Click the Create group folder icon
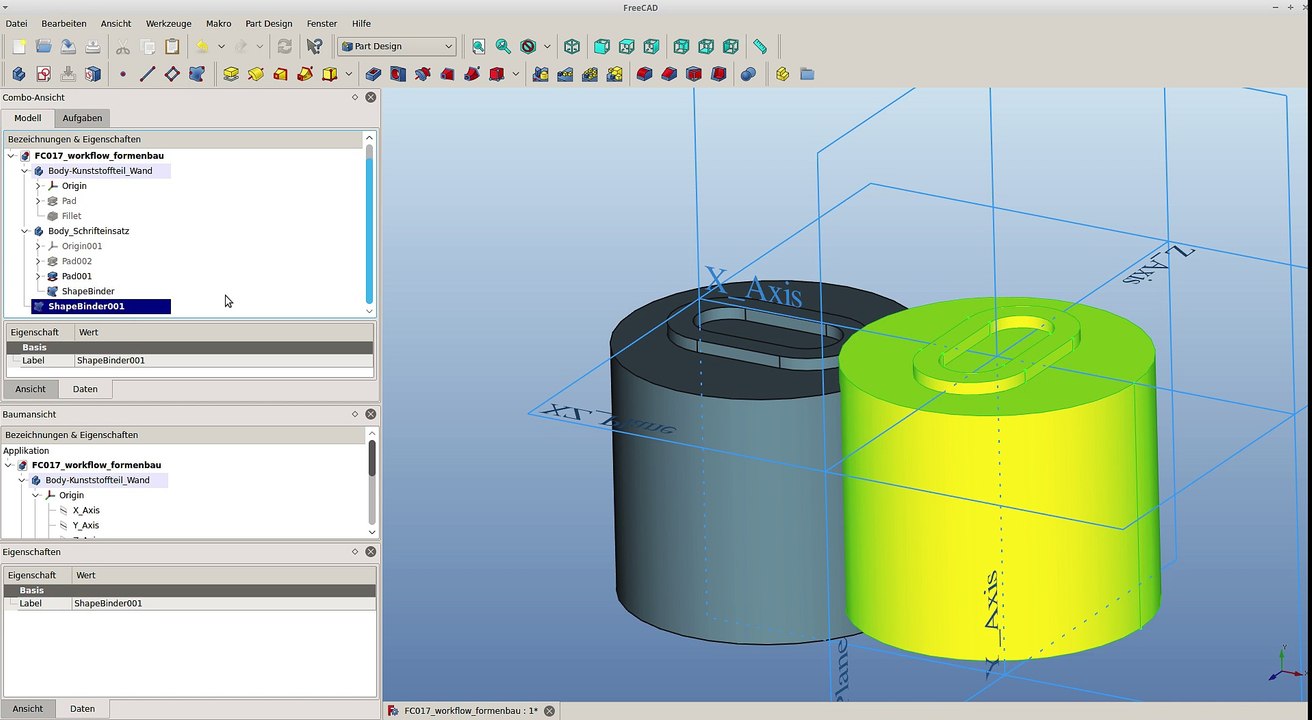 pyautogui.click(x=807, y=74)
